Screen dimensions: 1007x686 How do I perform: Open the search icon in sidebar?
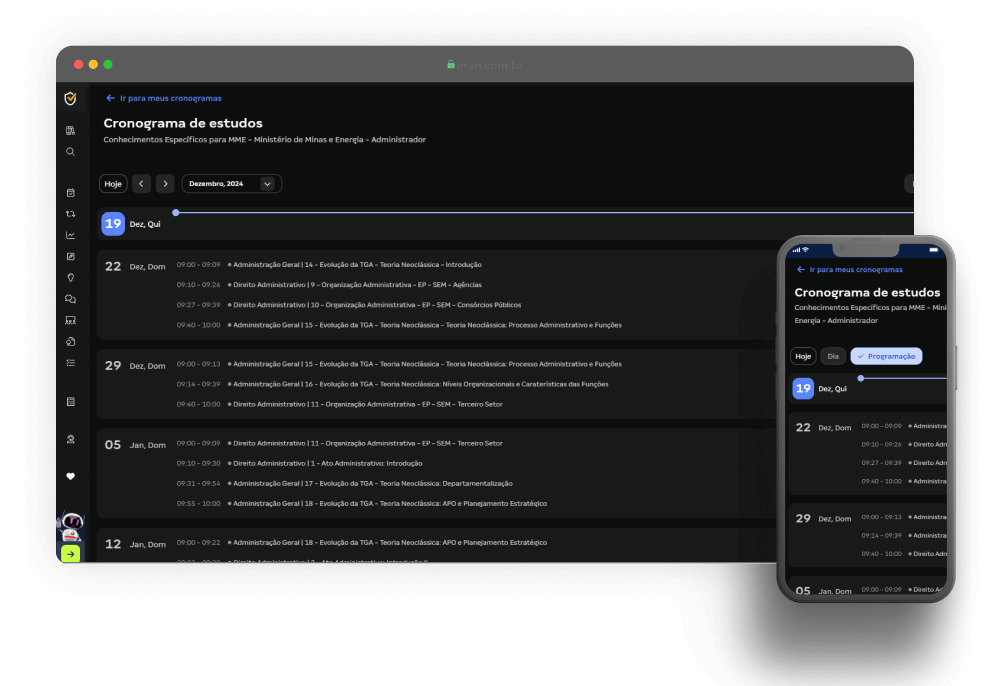click(x=70, y=152)
